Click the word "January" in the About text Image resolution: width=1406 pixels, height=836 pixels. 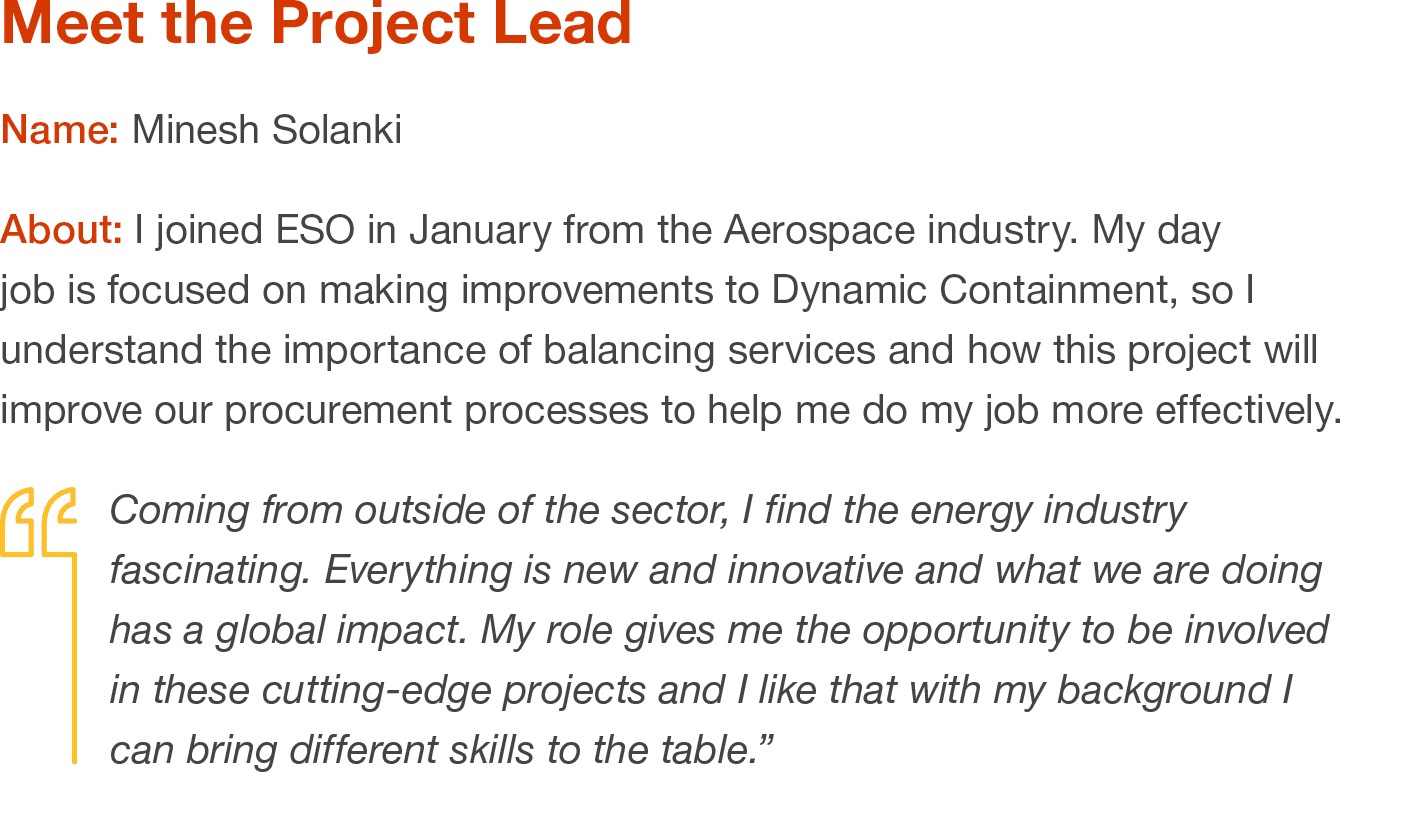(x=480, y=230)
